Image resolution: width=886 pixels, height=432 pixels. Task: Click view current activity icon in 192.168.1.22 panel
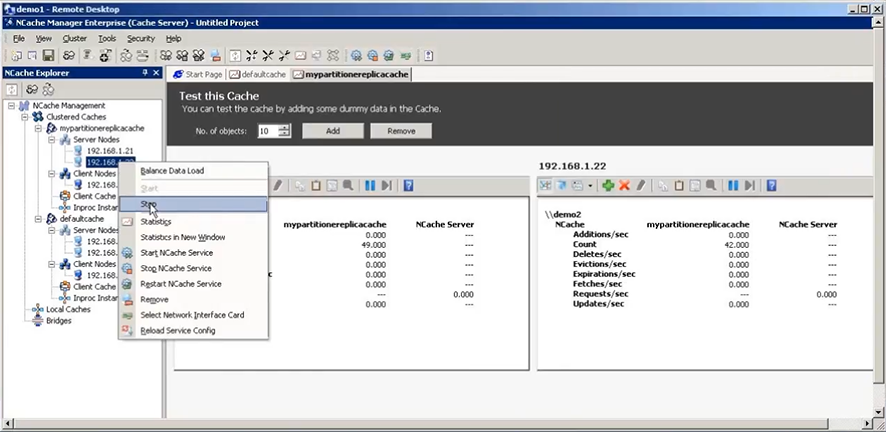coord(545,185)
